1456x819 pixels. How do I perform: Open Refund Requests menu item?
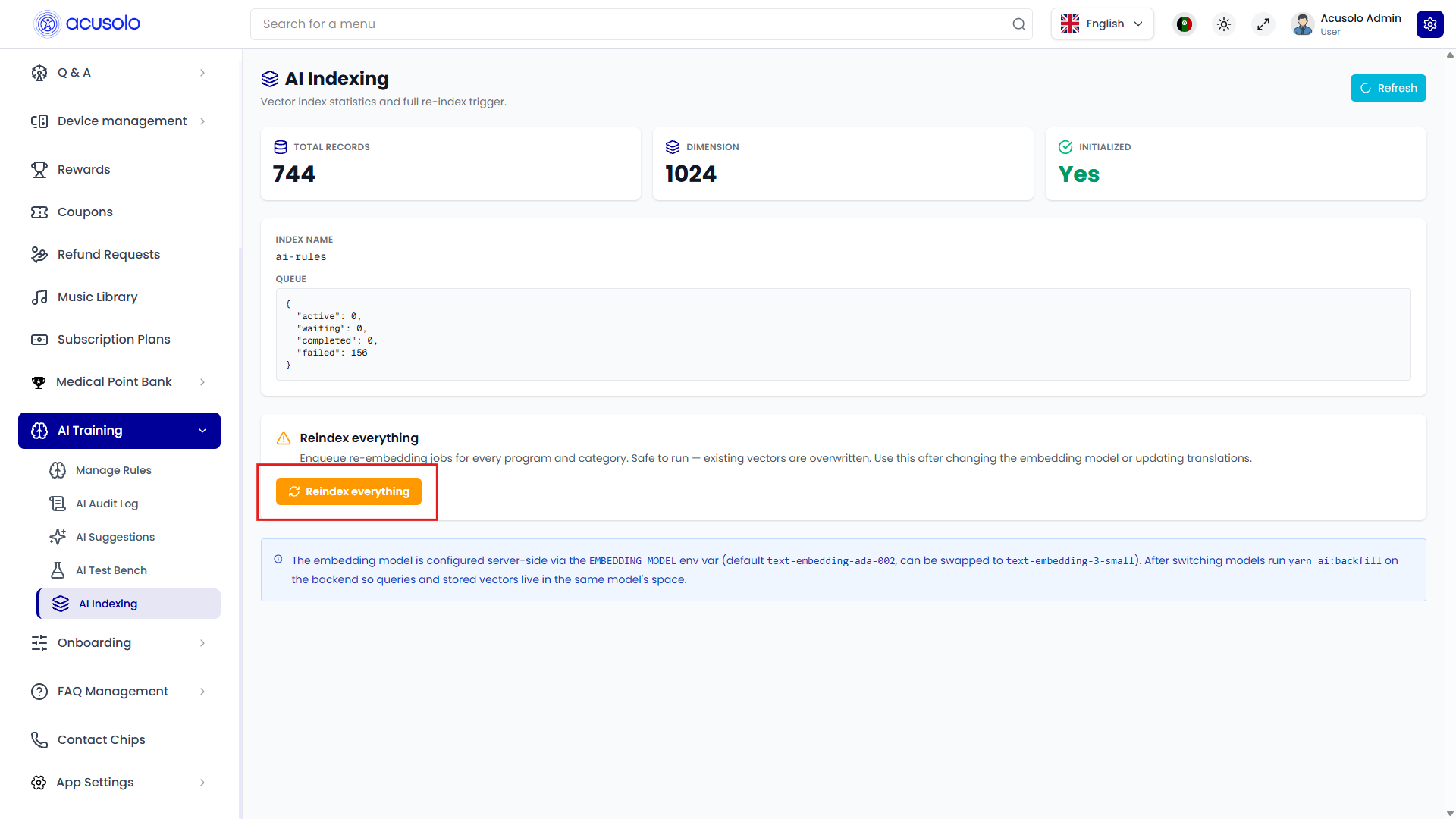119,255
